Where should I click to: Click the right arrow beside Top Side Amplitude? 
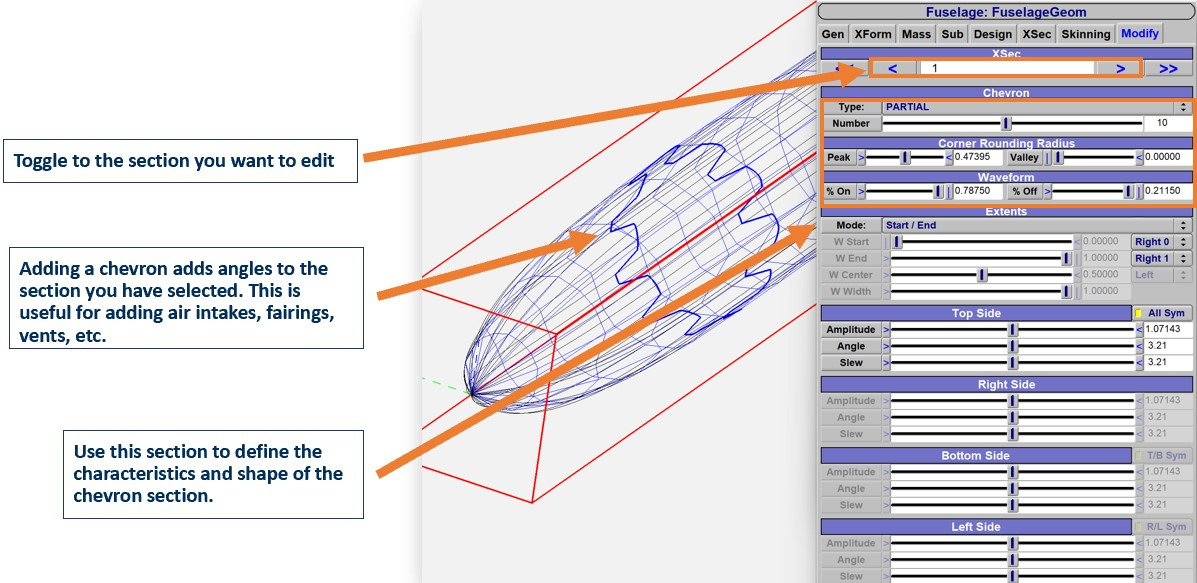click(x=887, y=330)
